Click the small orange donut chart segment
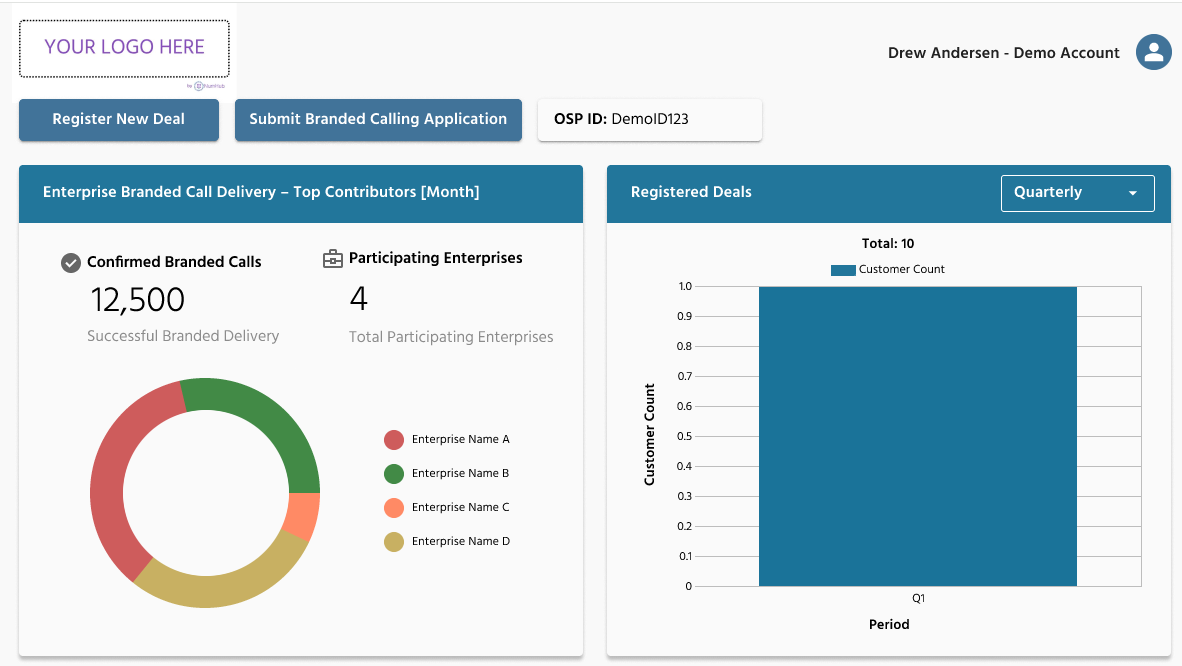Image resolution: width=1182 pixels, height=666 pixels. (302, 515)
